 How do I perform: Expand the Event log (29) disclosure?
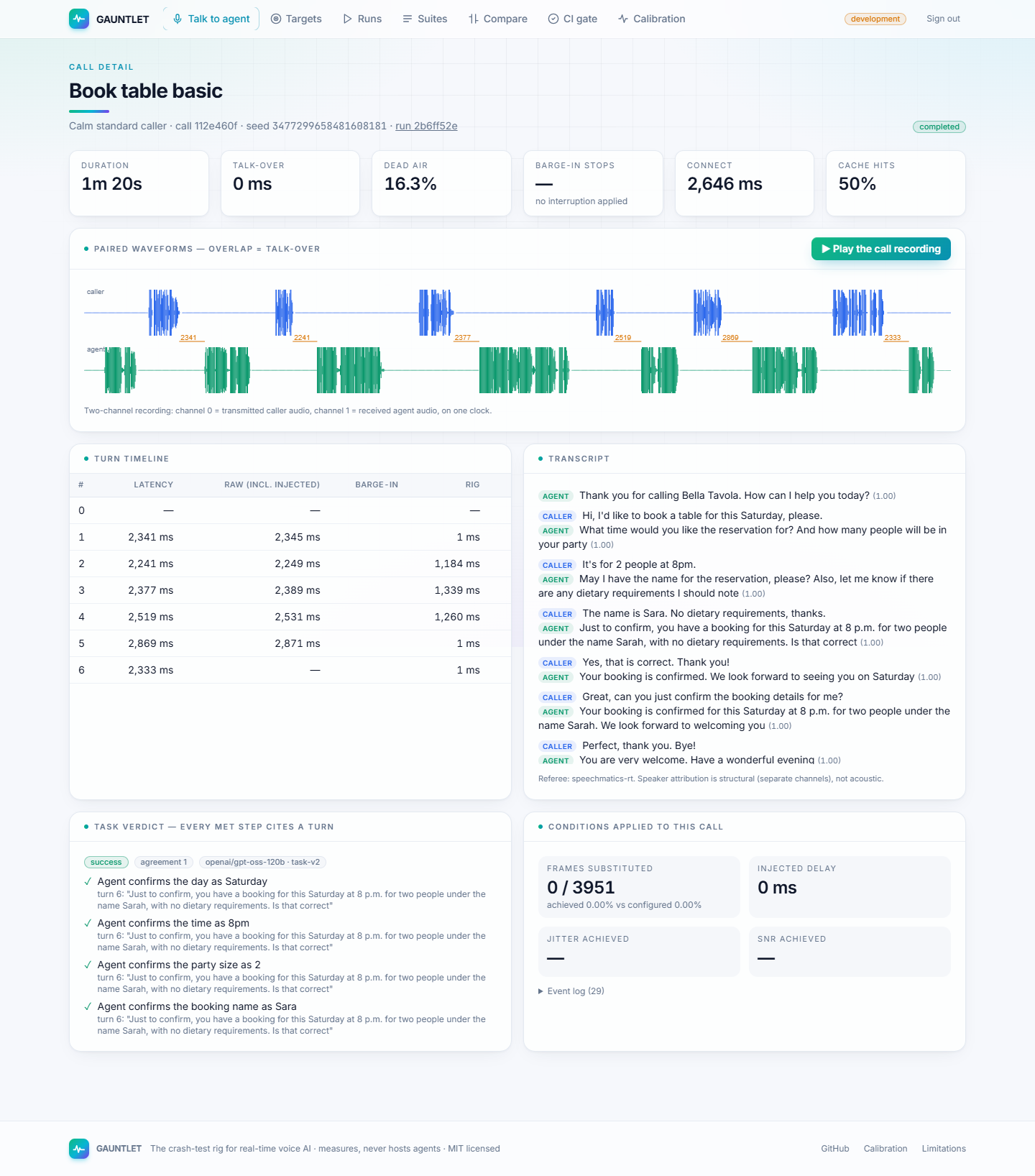tap(571, 991)
